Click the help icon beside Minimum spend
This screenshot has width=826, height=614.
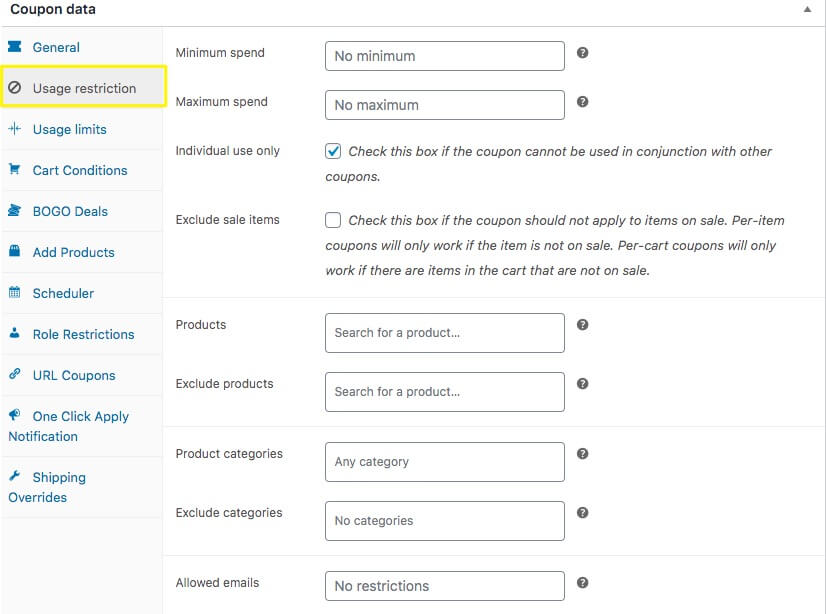click(x=583, y=52)
